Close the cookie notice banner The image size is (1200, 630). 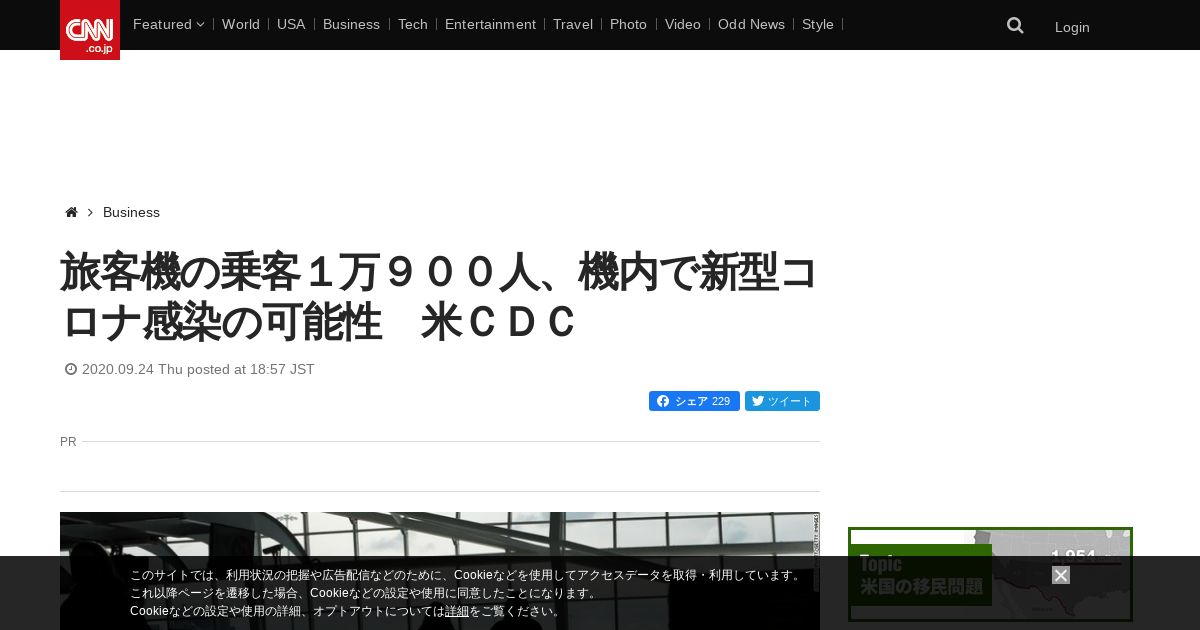[1061, 575]
